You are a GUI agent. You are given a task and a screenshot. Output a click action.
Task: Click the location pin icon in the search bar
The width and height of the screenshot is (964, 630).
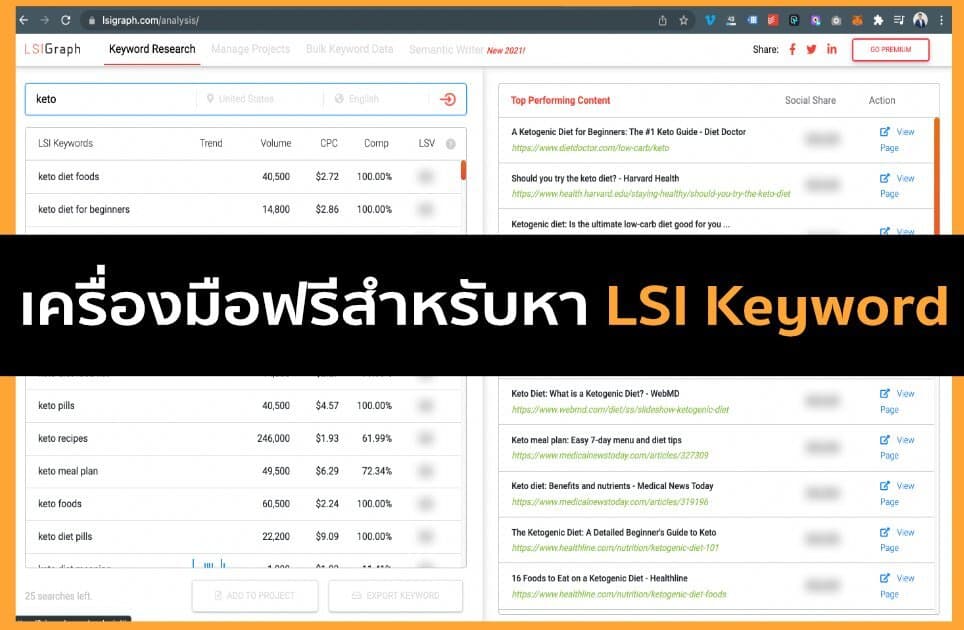210,100
